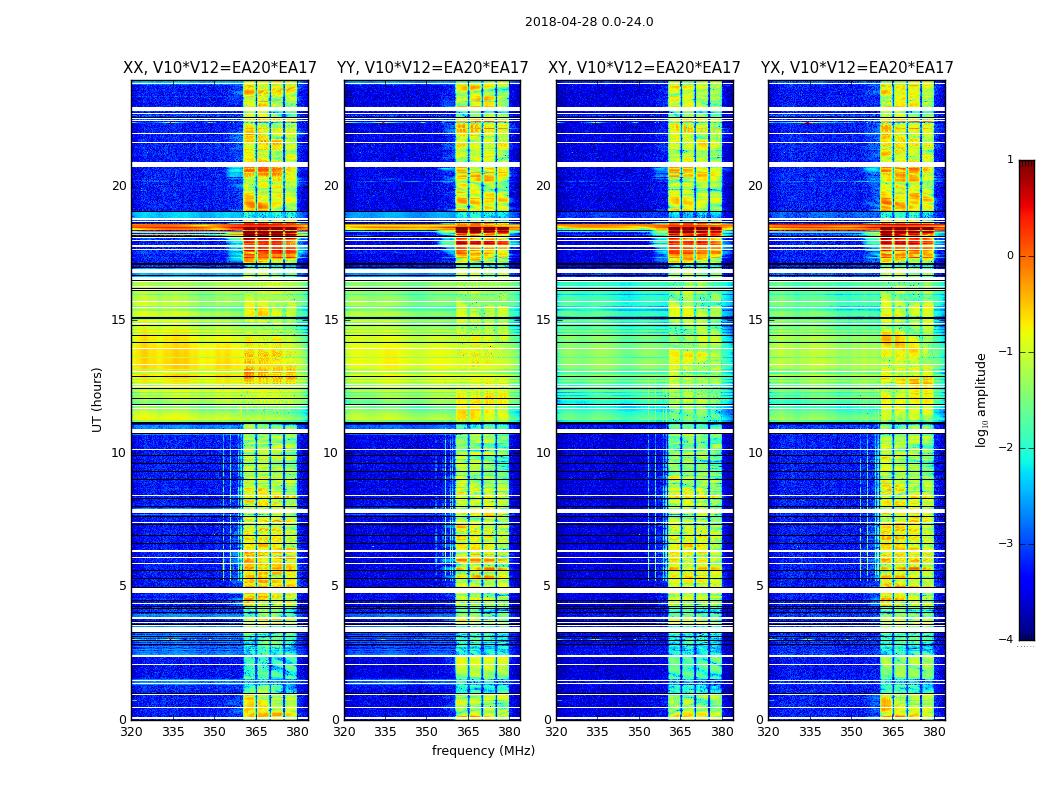This screenshot has height=800, width=1050.
Task: Click inside the XX spectrogram plot
Action: coord(219,400)
